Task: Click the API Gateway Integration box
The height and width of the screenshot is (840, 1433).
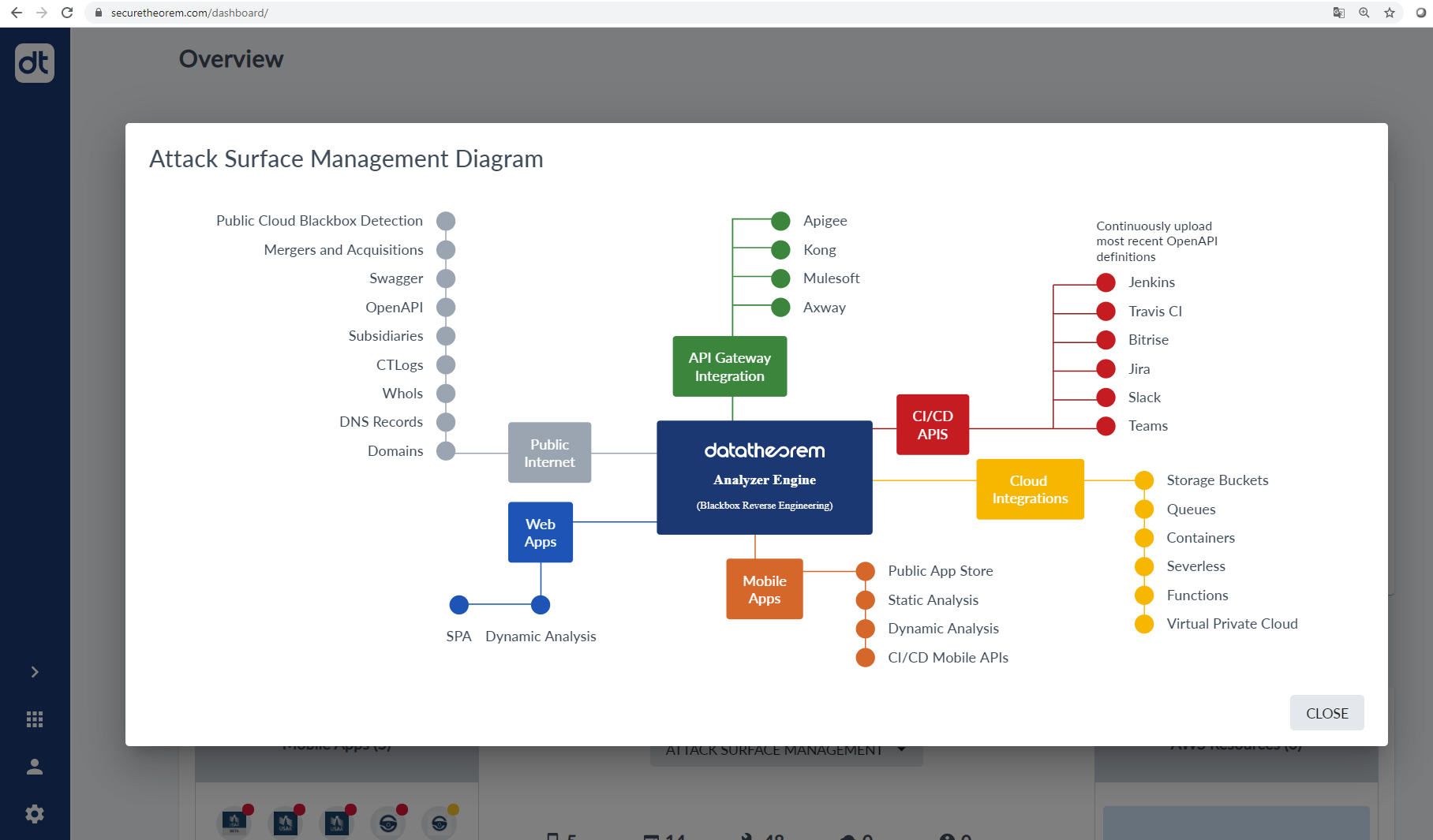Action: [730, 367]
